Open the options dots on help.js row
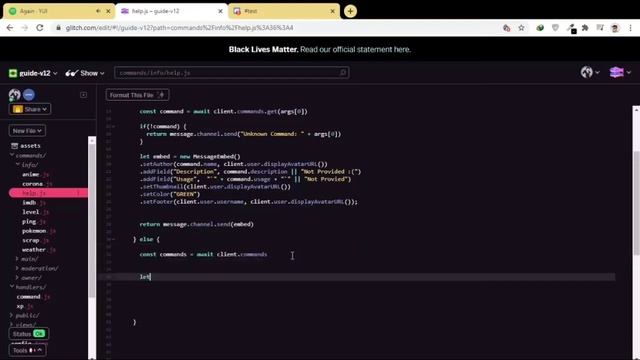640x360 pixels. (x=78, y=193)
